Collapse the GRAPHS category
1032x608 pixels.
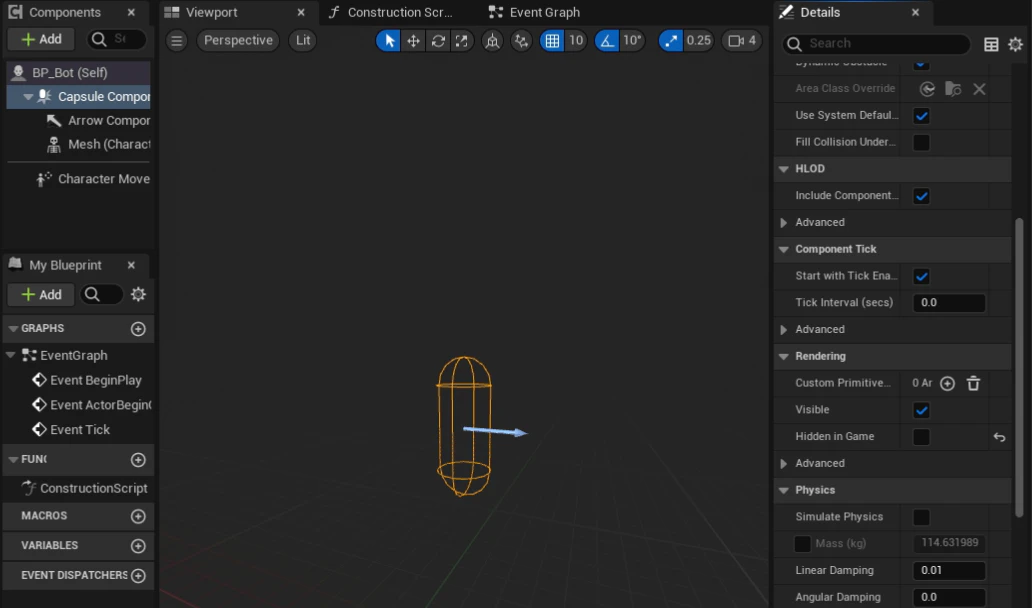13,328
